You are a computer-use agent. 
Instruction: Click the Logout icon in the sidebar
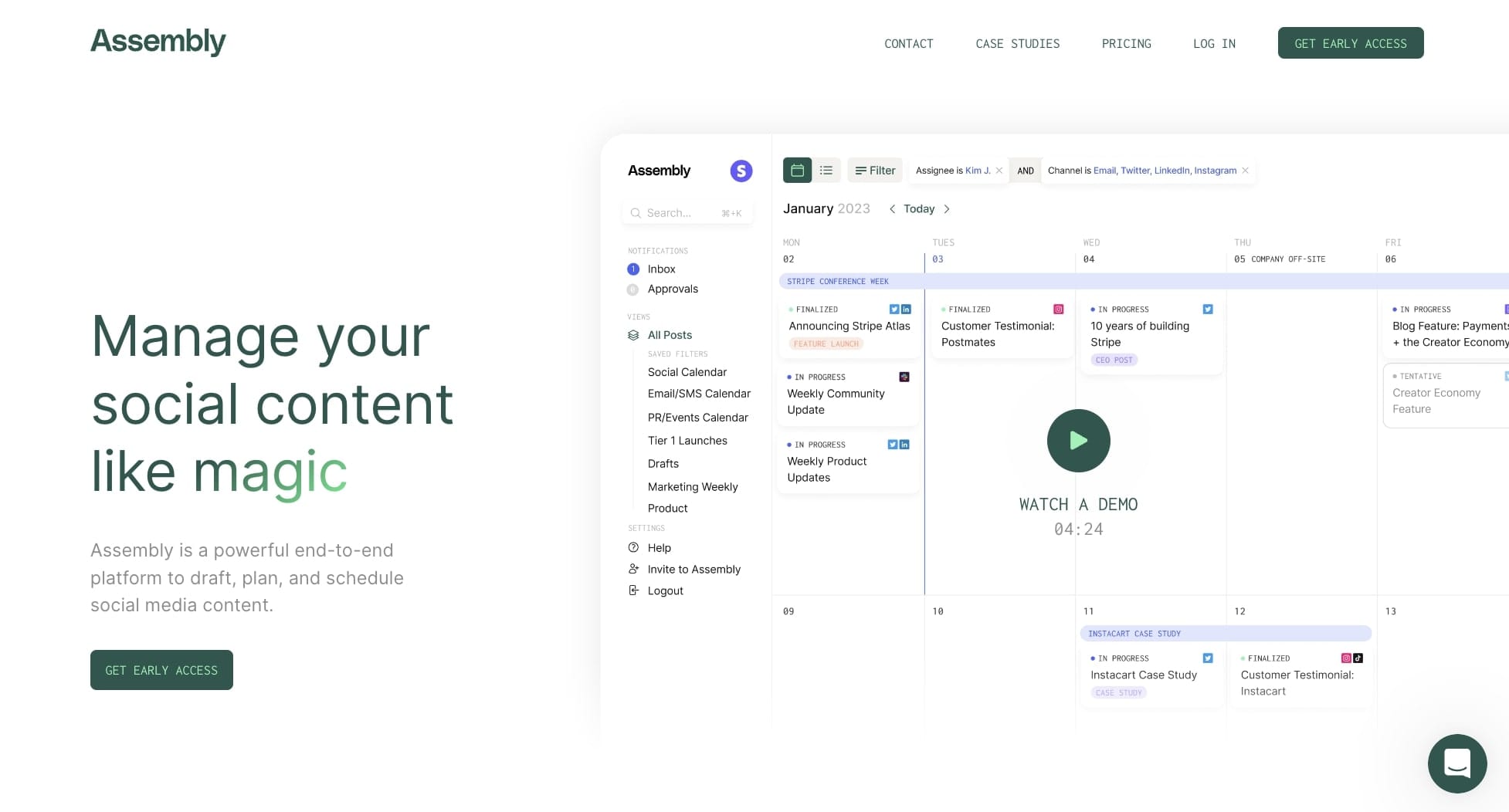click(x=634, y=590)
